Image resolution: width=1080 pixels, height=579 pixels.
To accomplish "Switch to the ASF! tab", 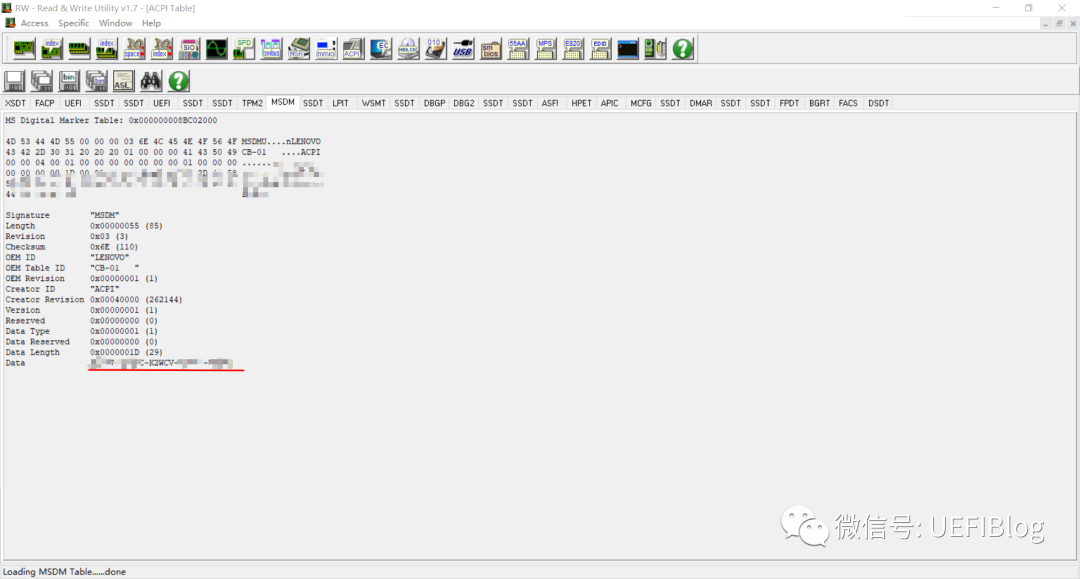I will tap(550, 103).
